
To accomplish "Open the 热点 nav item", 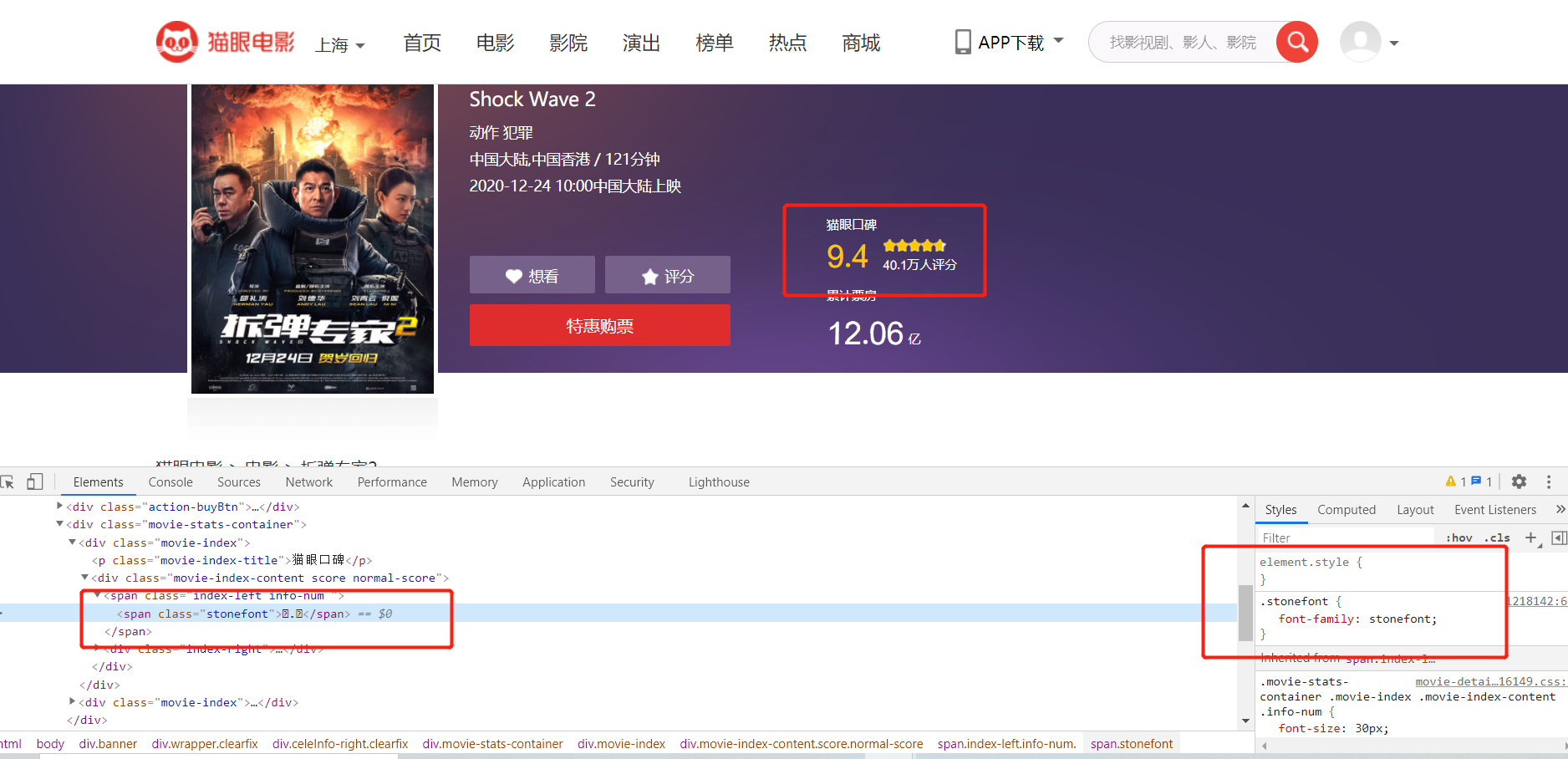I will (787, 43).
